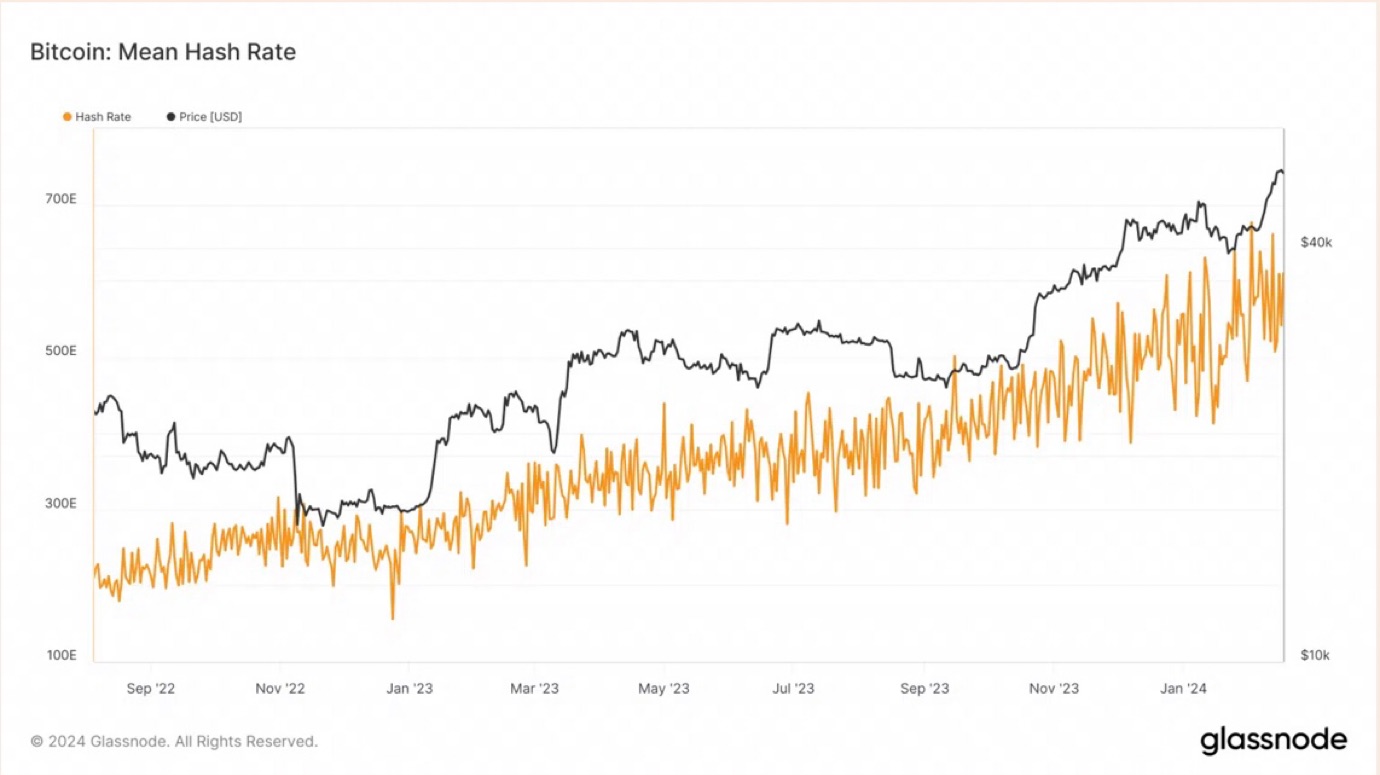The image size is (1380, 775).
Task: Click the Jan '24 axis label
Action: coord(1183,688)
